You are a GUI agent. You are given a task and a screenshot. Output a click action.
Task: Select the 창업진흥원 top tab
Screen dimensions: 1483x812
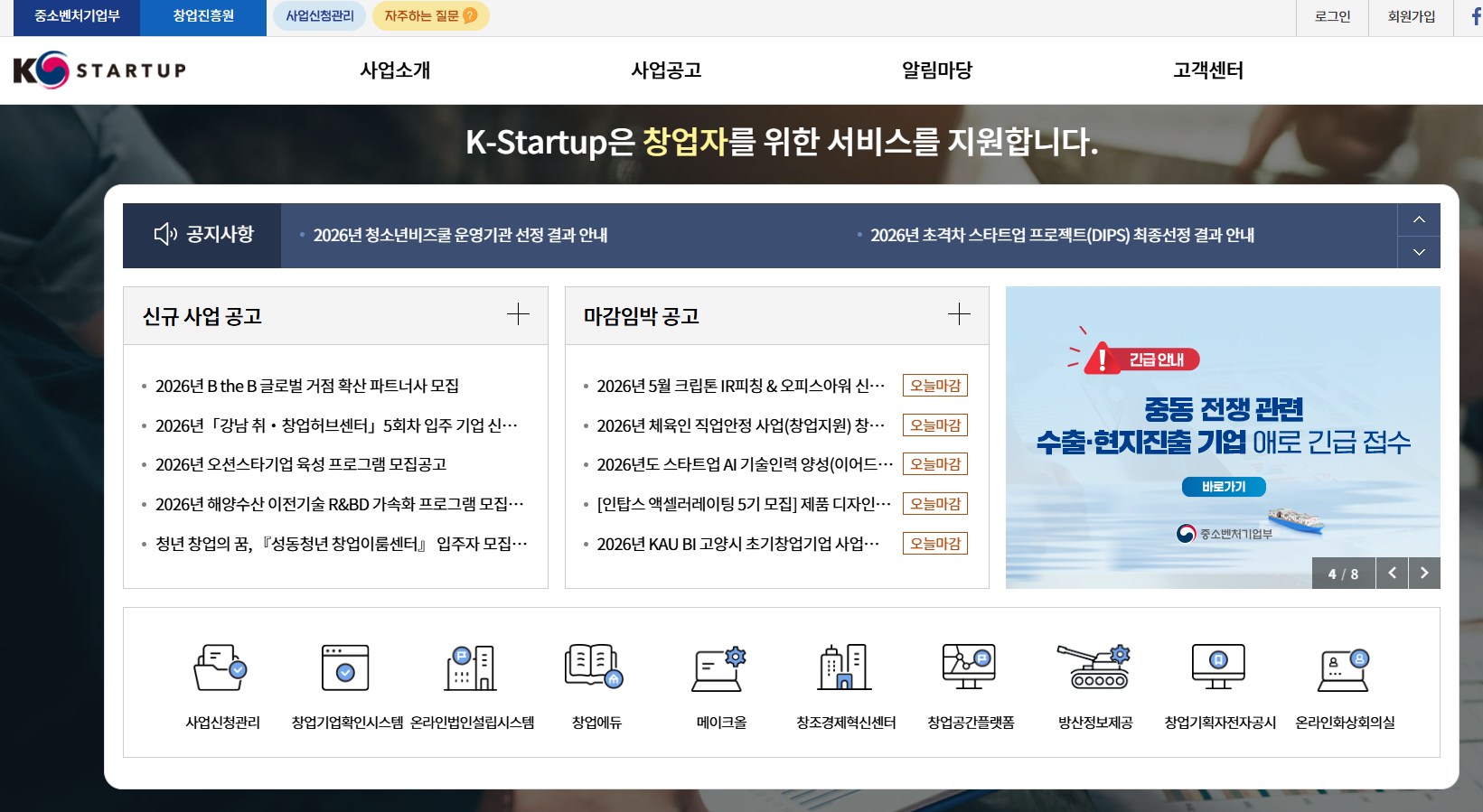[203, 16]
